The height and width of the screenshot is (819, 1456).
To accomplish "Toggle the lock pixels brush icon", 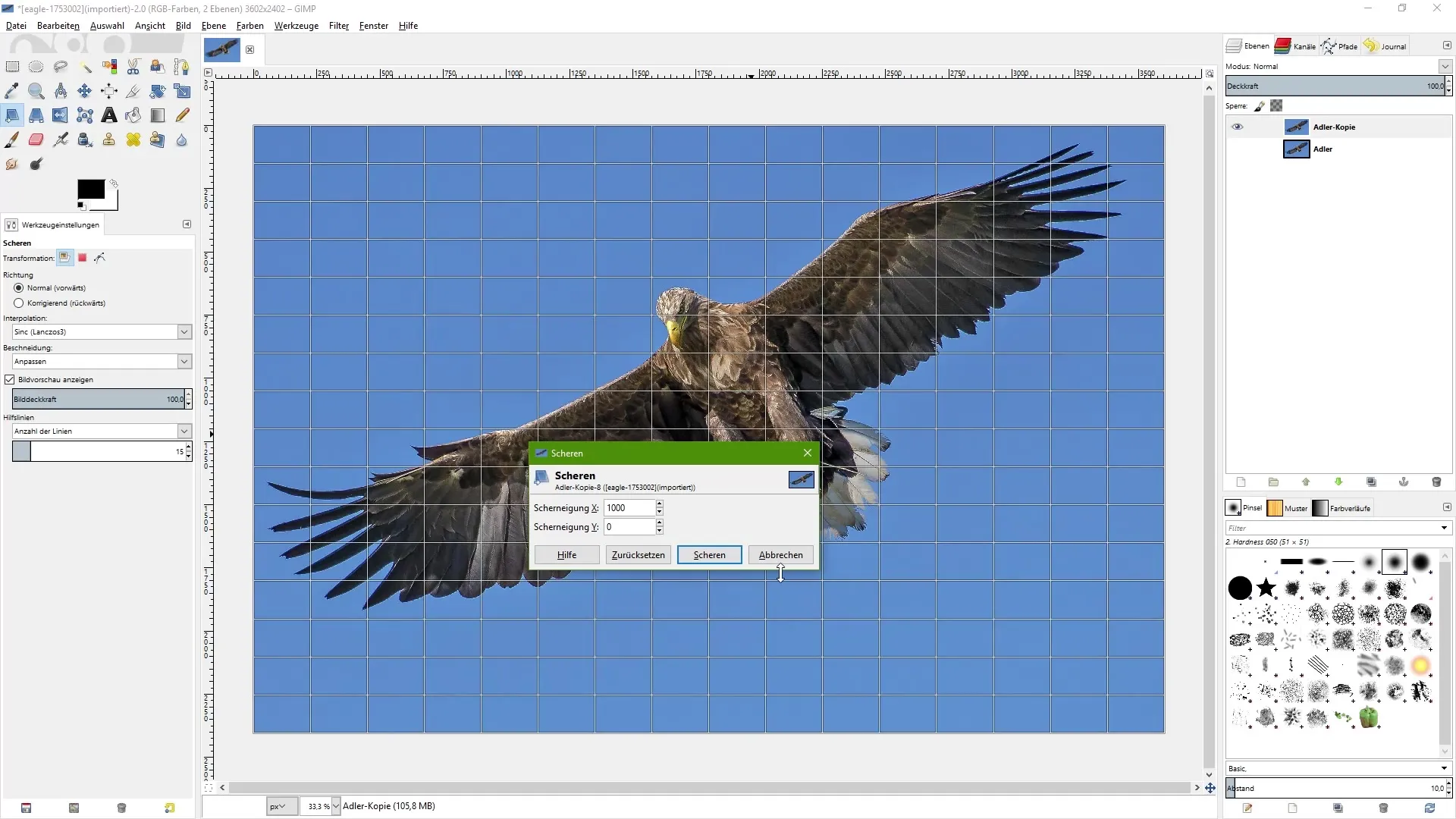I will (1260, 106).
